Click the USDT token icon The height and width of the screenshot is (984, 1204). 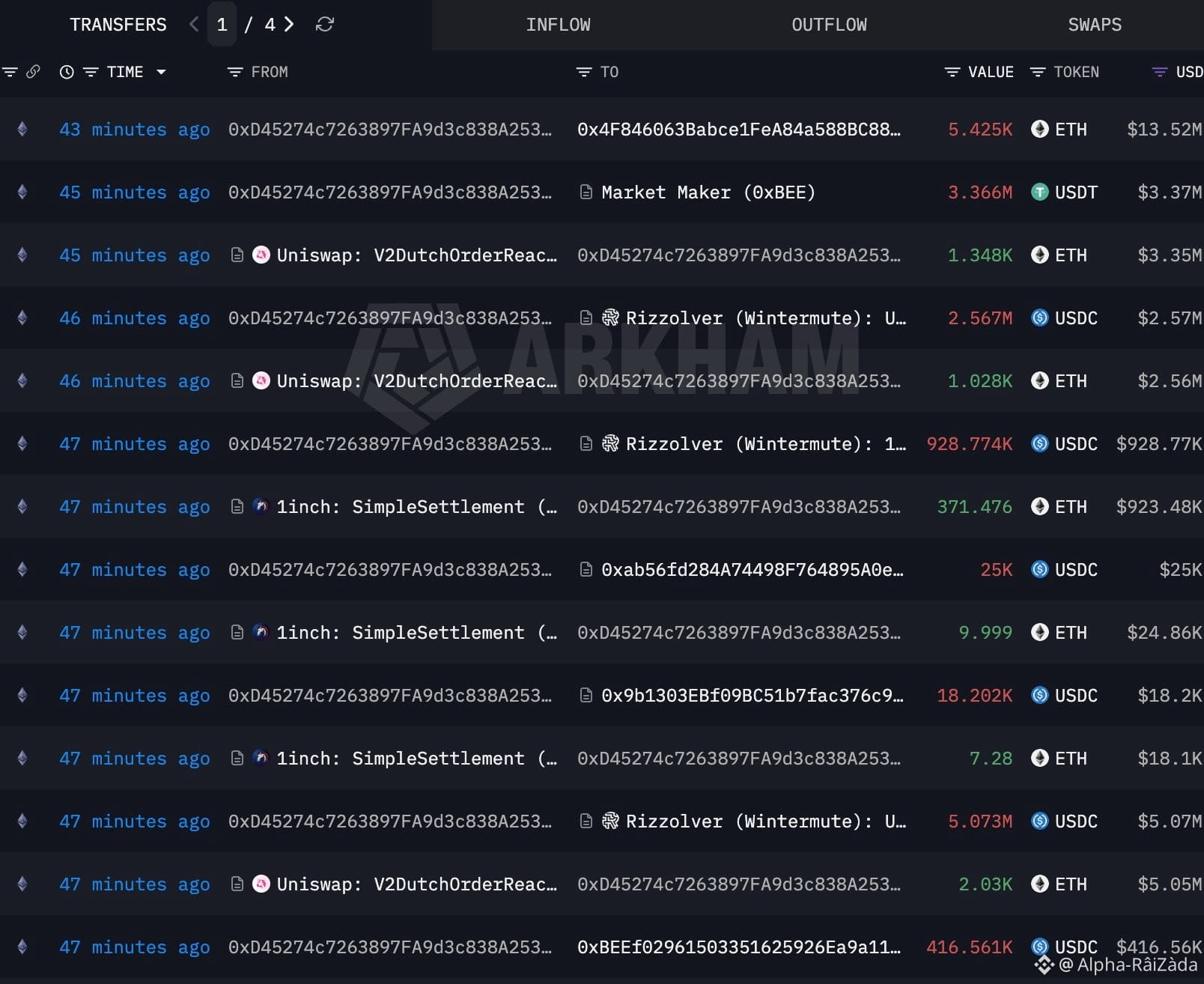click(1040, 192)
